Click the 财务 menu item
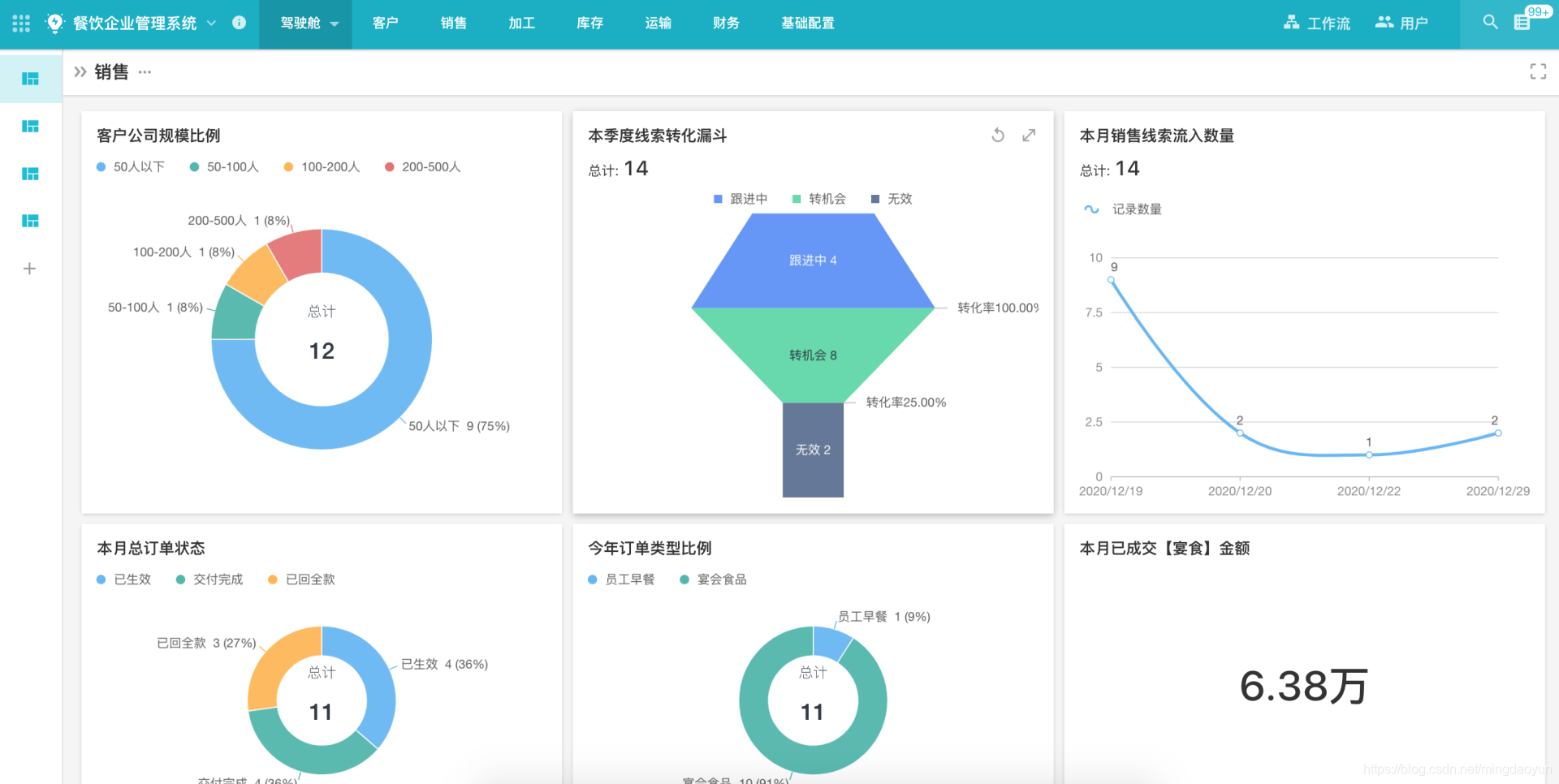Screen dimensions: 1559x784 click(x=726, y=24)
